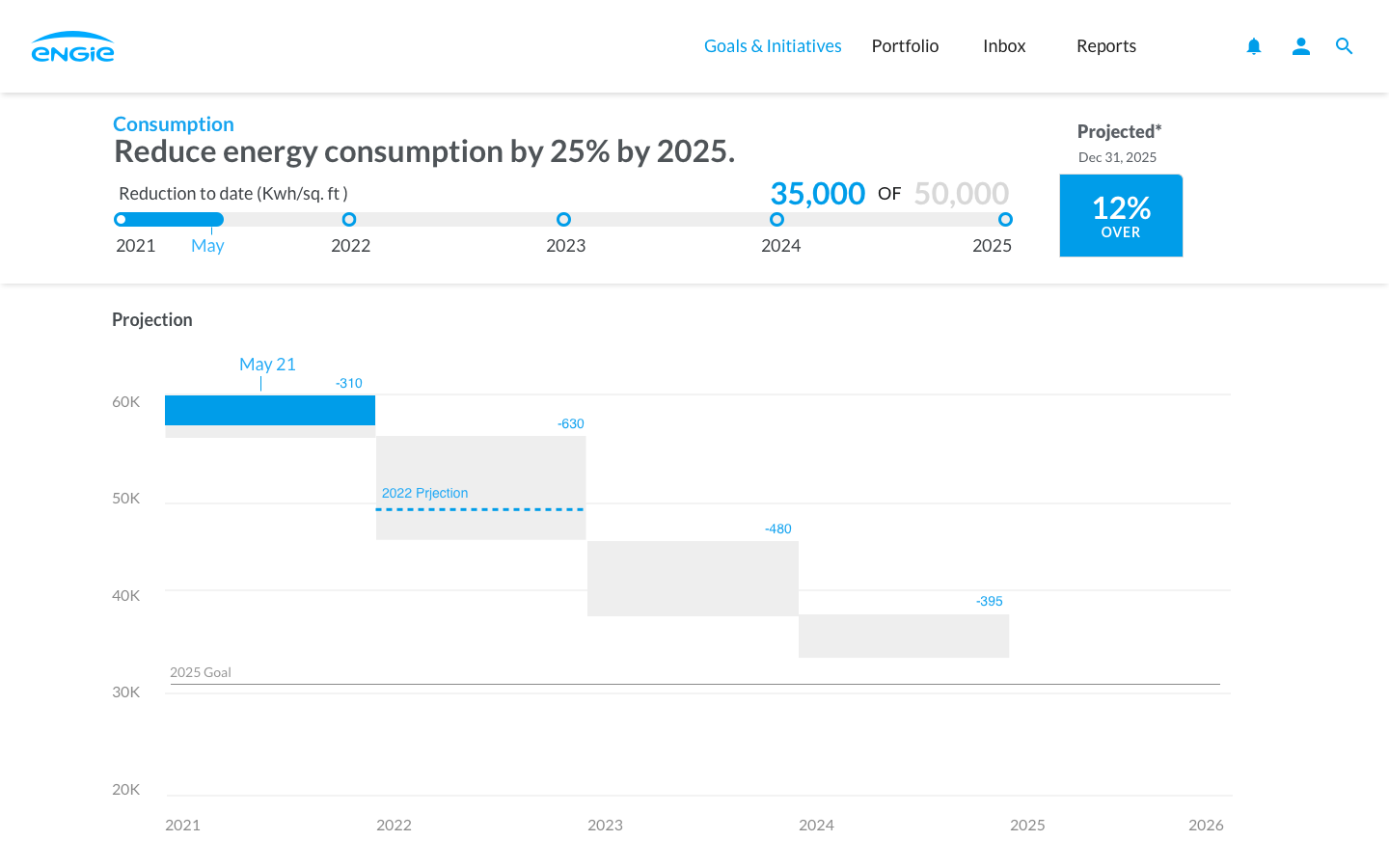Go to the Inbox tab
1389x868 pixels.
pyautogui.click(x=1004, y=46)
